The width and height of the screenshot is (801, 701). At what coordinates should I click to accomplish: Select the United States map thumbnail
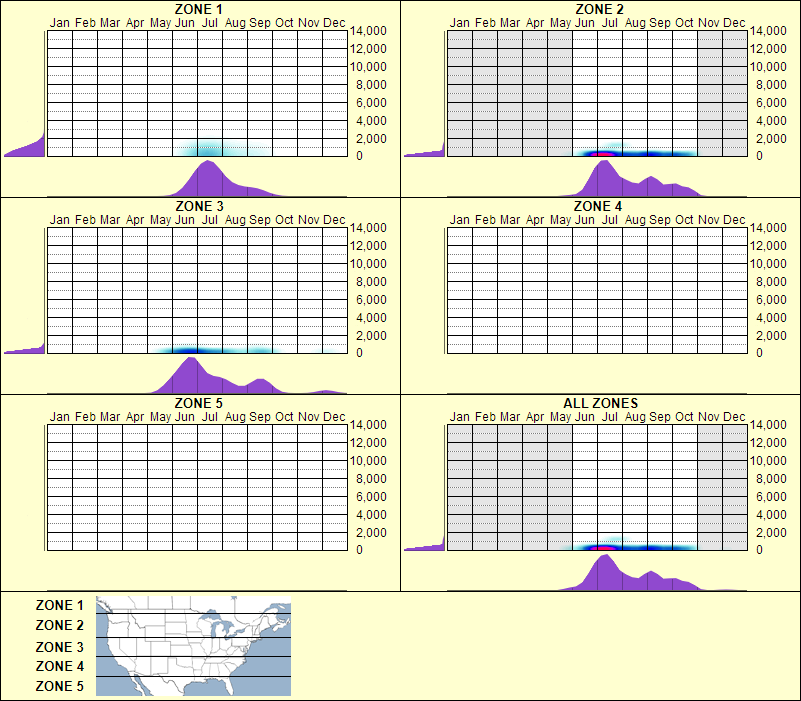click(191, 646)
